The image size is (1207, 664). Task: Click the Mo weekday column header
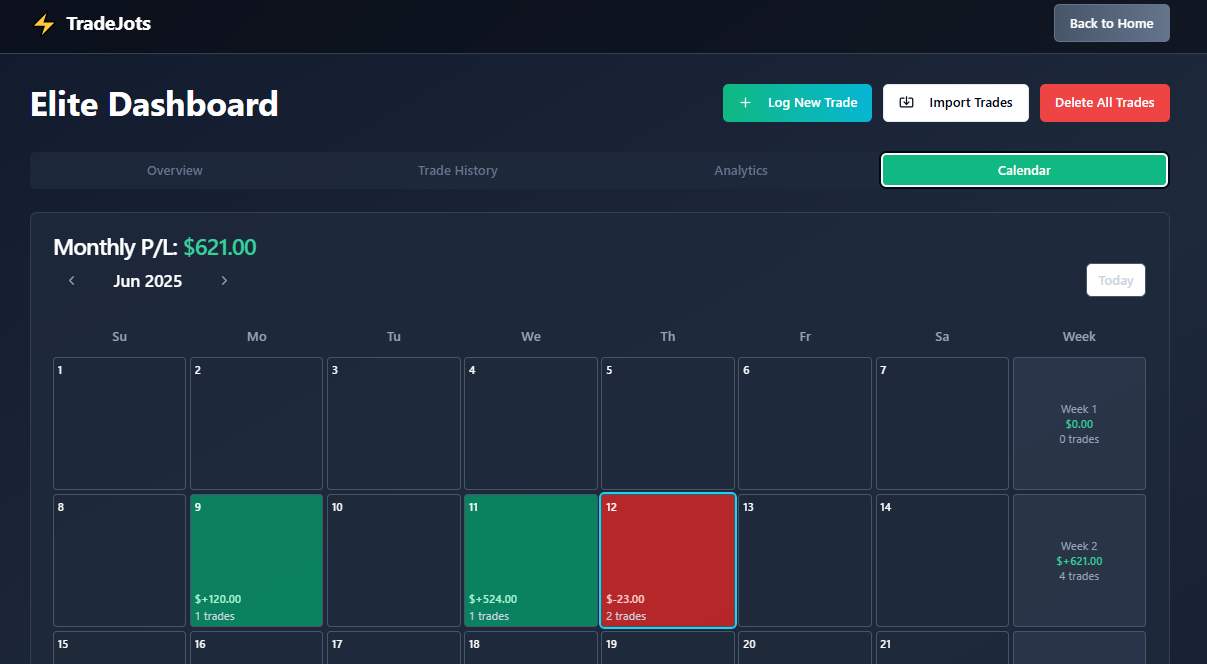click(x=256, y=336)
